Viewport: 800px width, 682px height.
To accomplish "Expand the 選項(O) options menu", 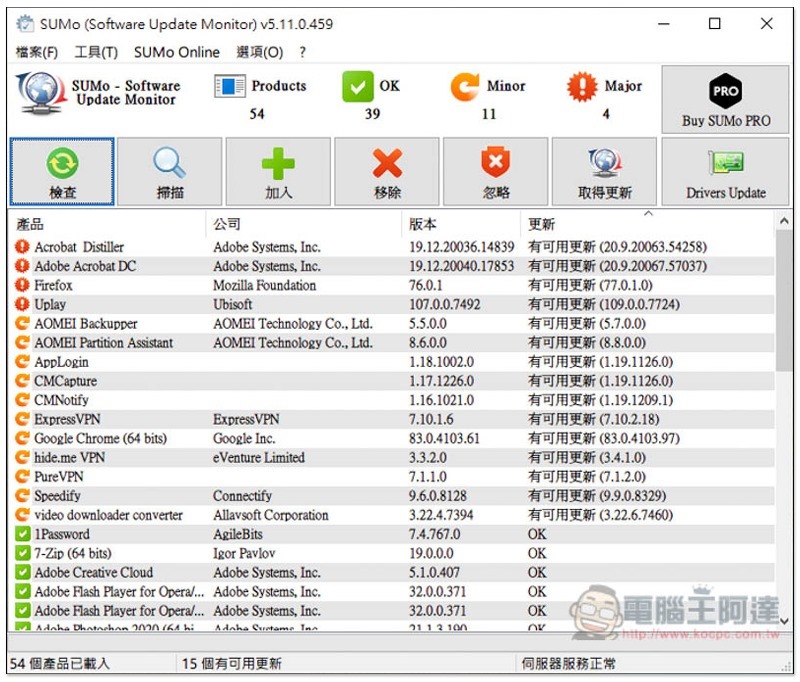I will (259, 52).
